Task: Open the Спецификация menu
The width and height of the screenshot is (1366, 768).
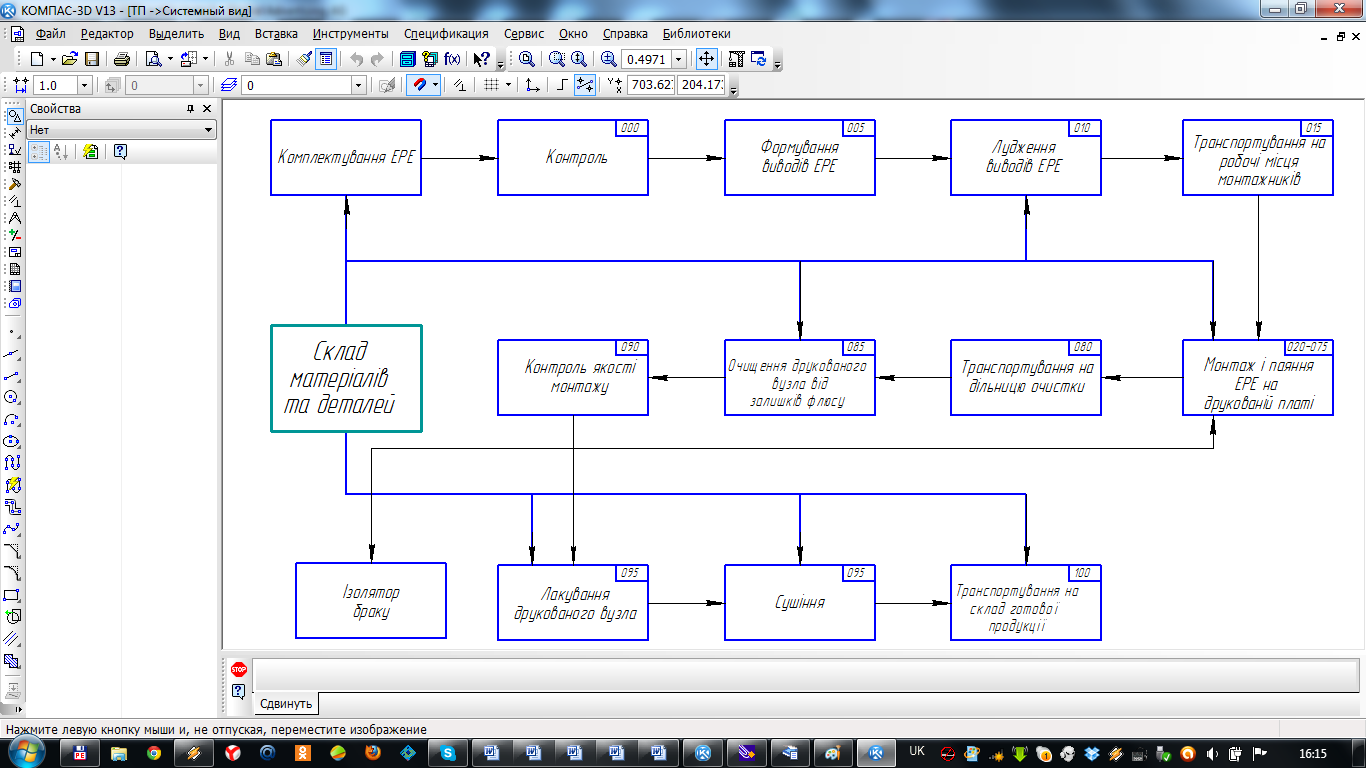Action: coord(446,33)
